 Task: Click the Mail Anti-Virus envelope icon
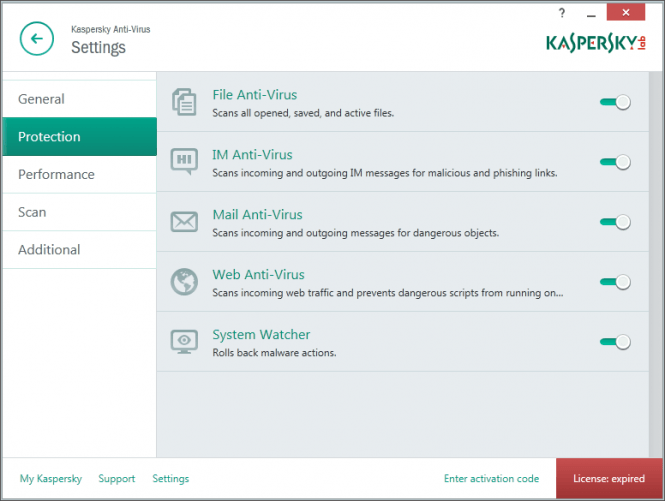tap(184, 221)
